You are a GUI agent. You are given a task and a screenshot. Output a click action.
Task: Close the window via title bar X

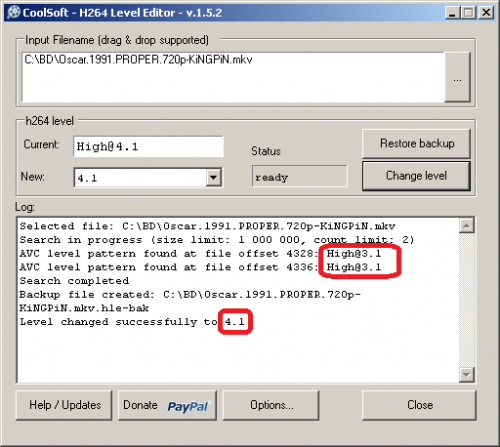click(x=486, y=13)
